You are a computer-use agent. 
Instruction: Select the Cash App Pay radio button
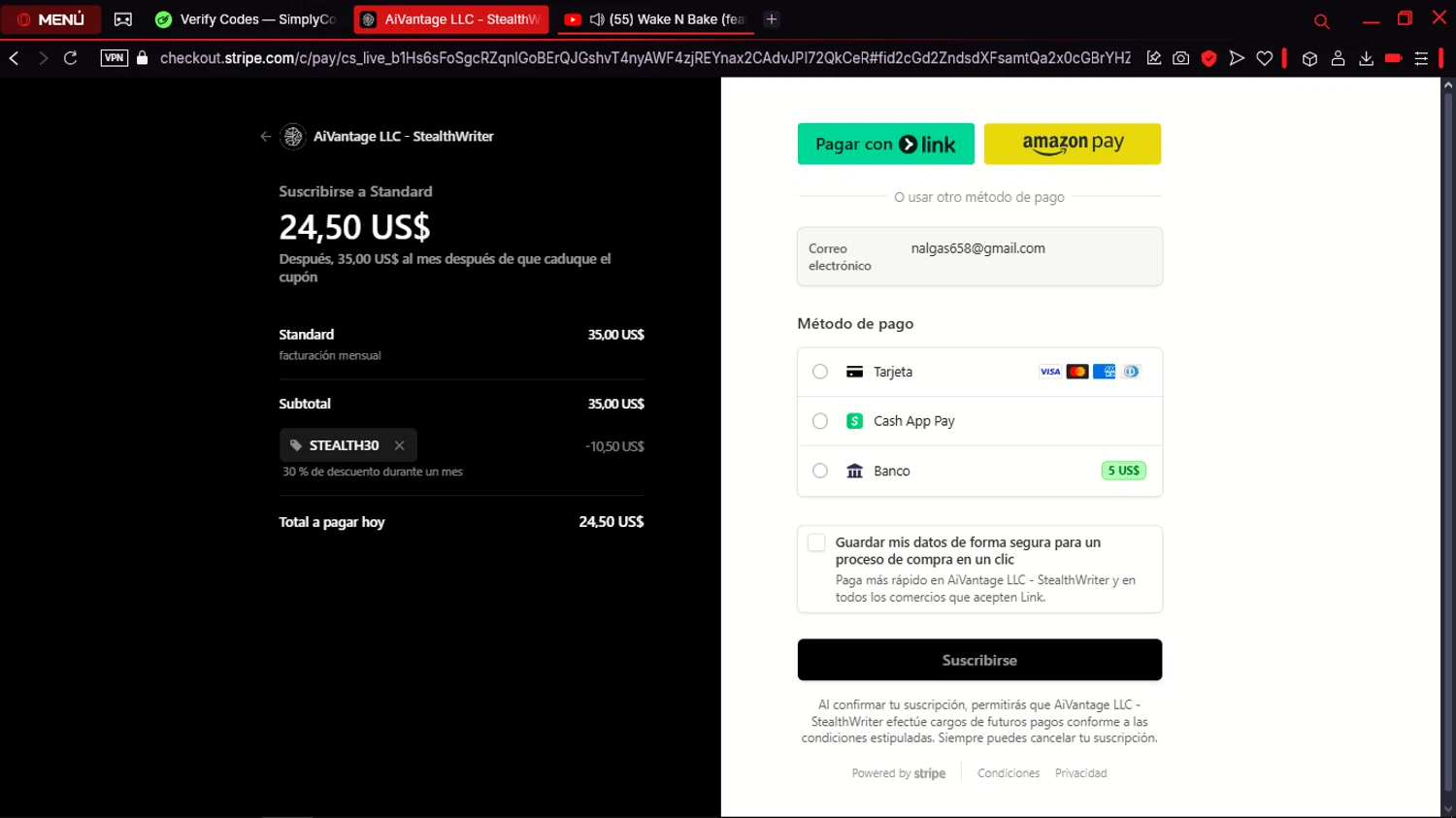(x=820, y=421)
